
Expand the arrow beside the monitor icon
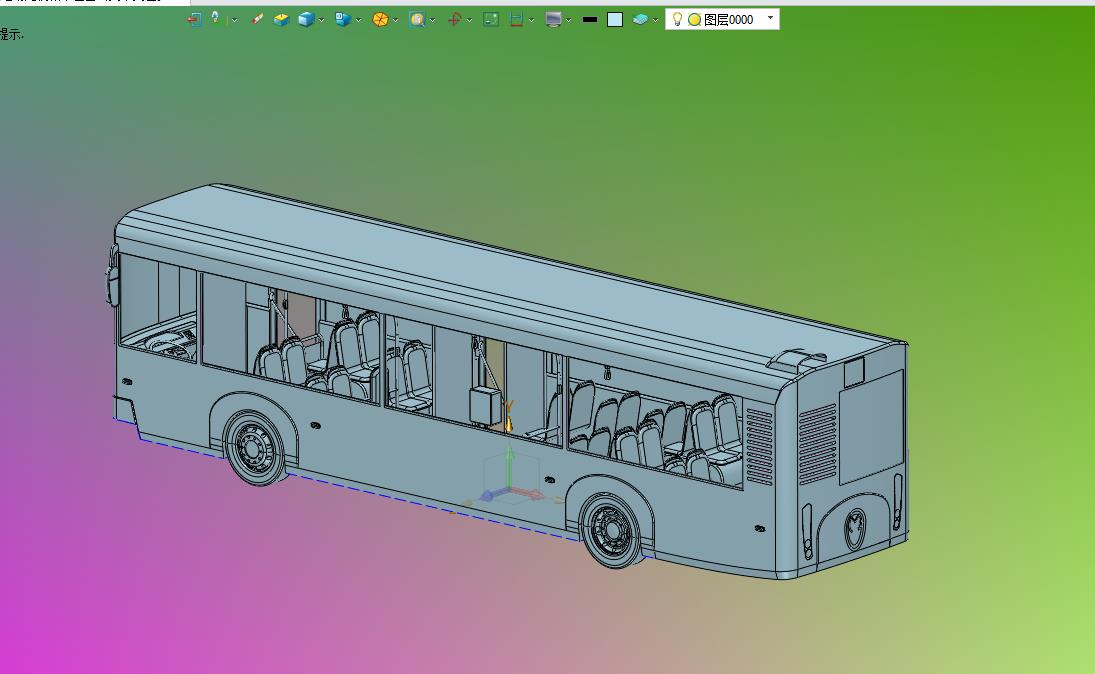click(569, 20)
